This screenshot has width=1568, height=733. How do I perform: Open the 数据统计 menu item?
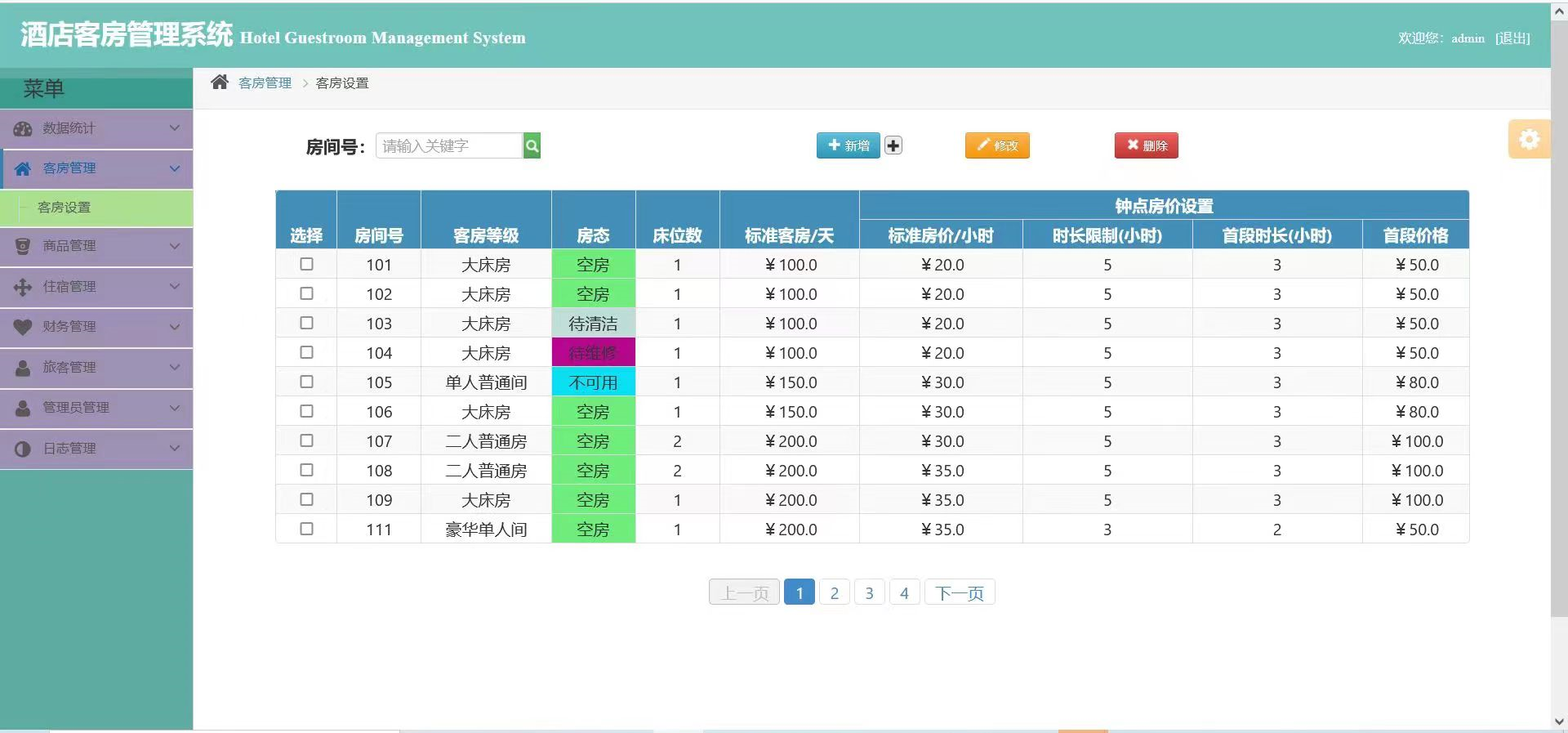[96, 129]
